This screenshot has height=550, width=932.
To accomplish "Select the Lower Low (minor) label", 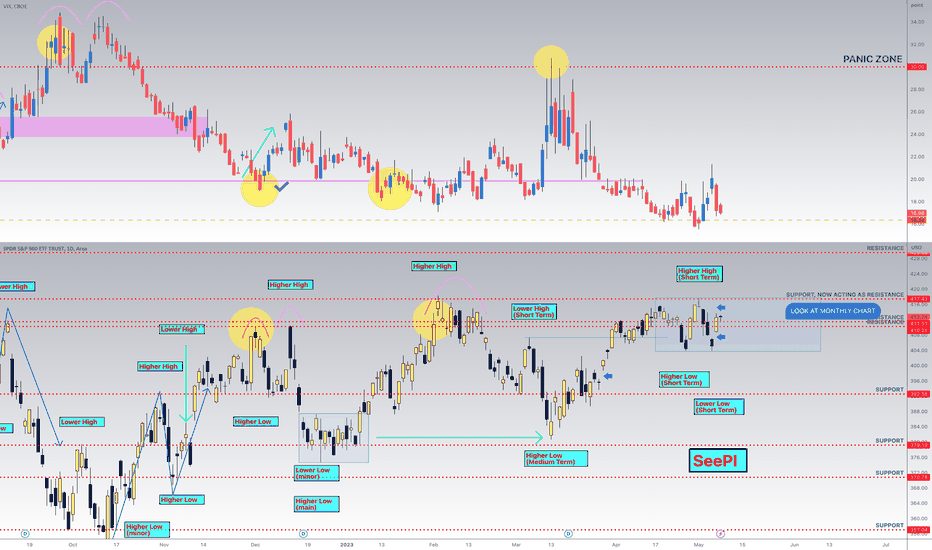I will [317, 473].
